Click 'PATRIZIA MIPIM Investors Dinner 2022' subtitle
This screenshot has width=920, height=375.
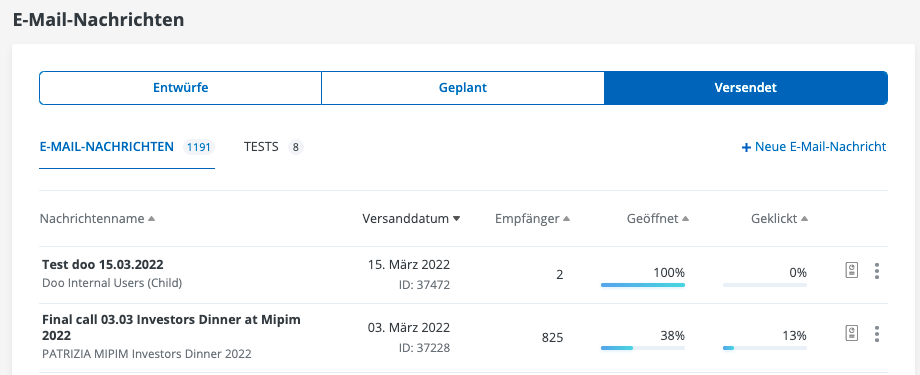[x=147, y=354]
